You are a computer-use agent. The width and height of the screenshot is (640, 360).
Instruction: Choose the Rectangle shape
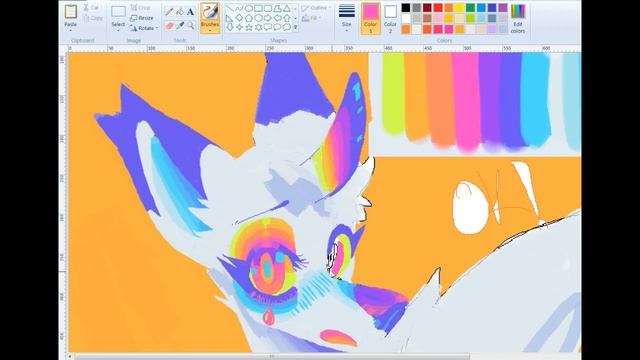tap(258, 8)
